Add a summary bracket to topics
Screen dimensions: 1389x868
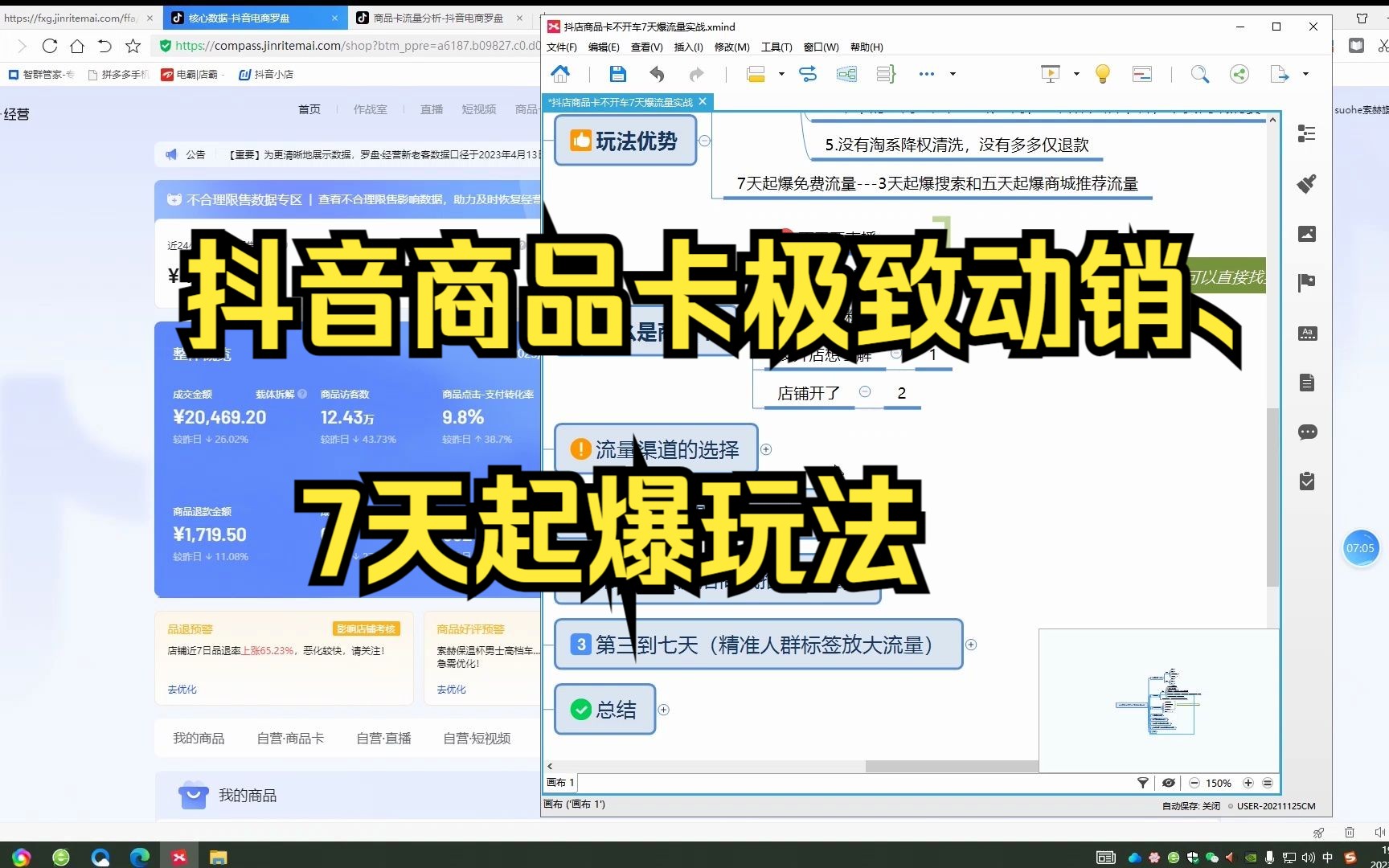886,74
